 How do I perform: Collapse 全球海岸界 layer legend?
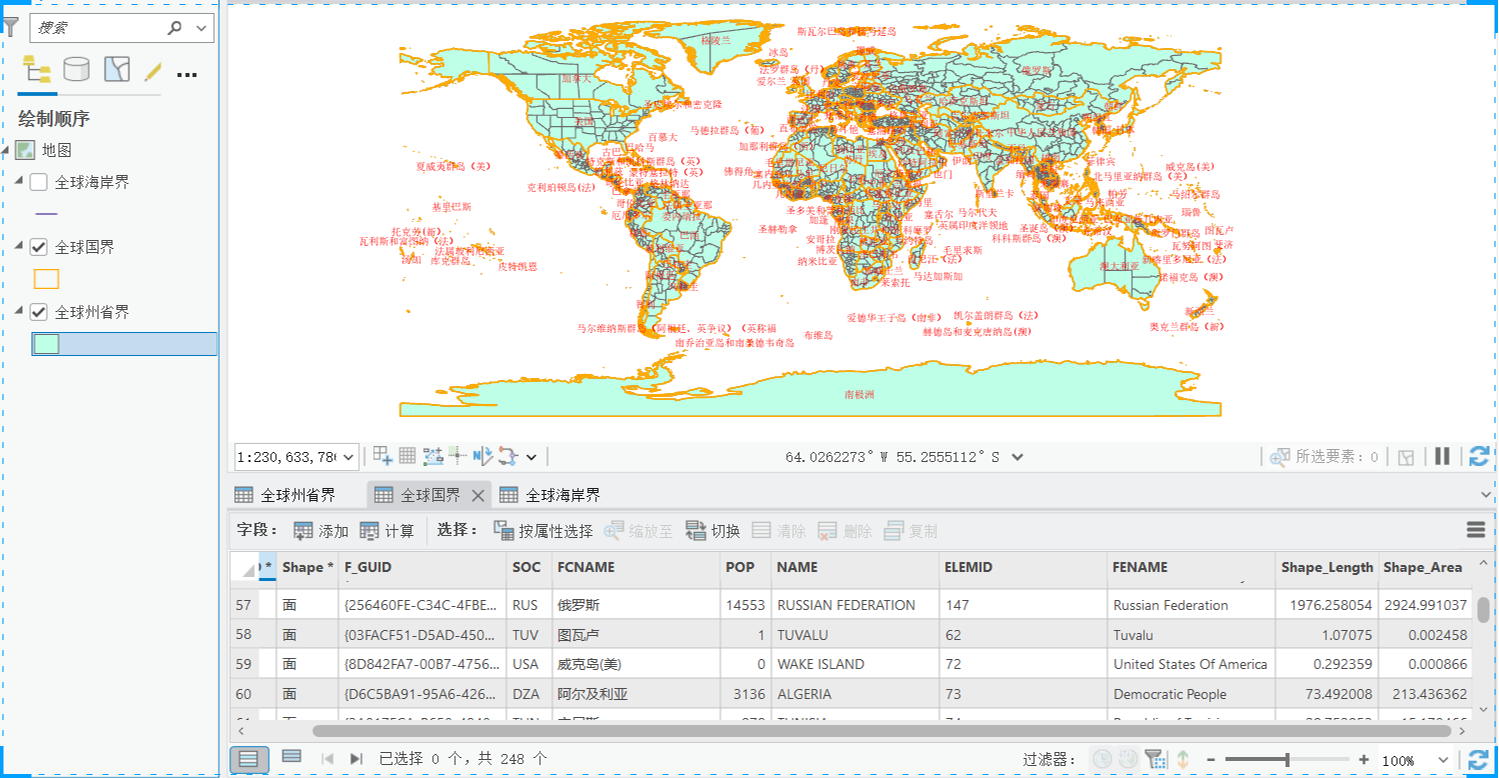(19, 182)
